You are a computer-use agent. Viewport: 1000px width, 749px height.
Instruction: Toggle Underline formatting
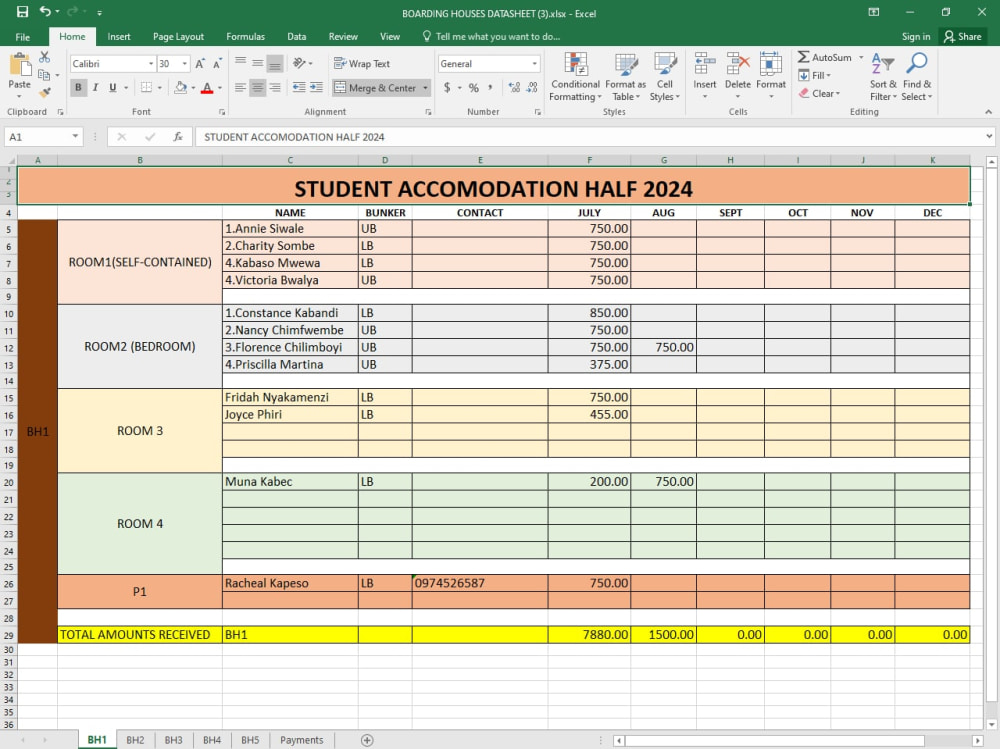[113, 87]
